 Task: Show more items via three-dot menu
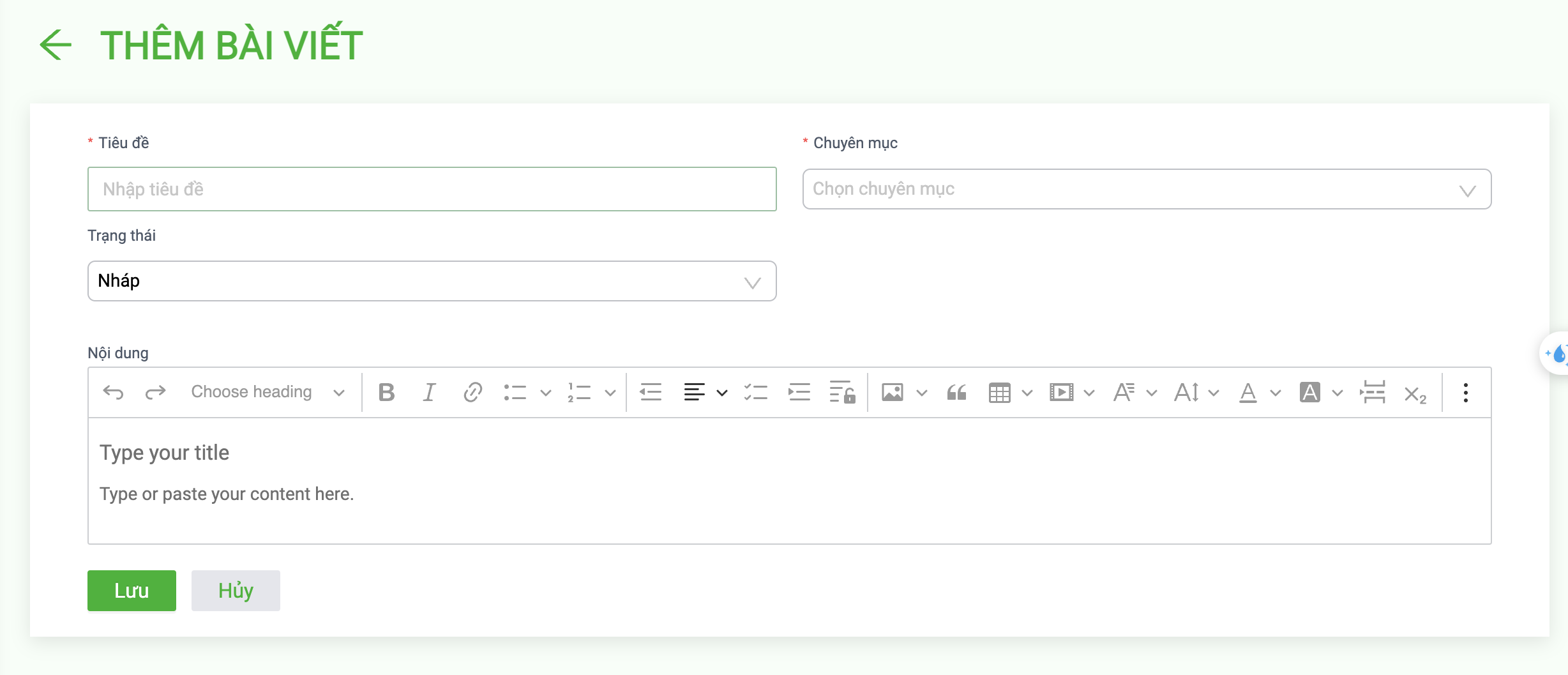(x=1466, y=392)
